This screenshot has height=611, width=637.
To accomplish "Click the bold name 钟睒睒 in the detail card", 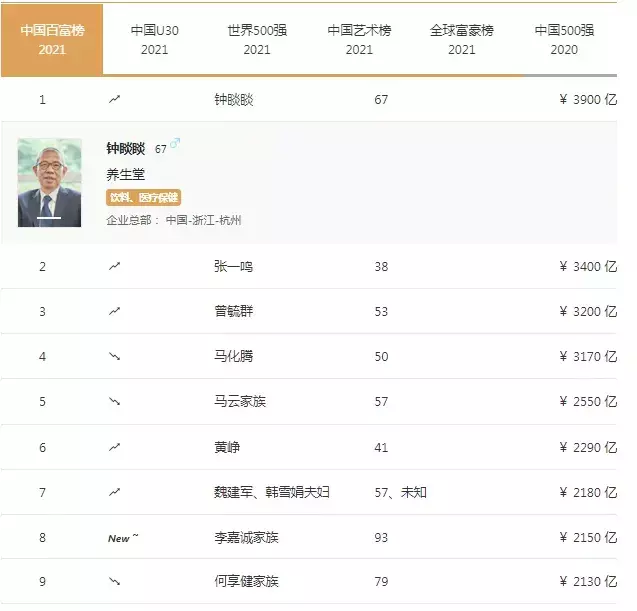I will coord(126,149).
